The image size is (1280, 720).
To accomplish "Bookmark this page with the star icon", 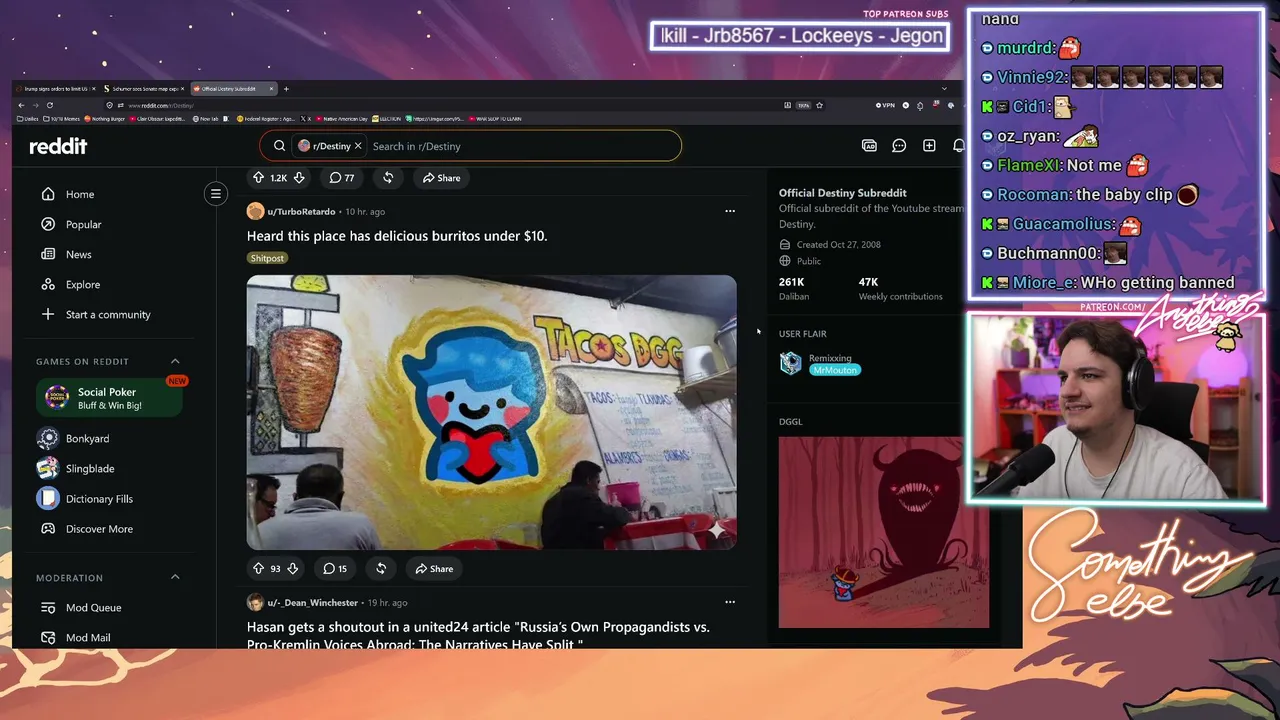I will (x=819, y=105).
